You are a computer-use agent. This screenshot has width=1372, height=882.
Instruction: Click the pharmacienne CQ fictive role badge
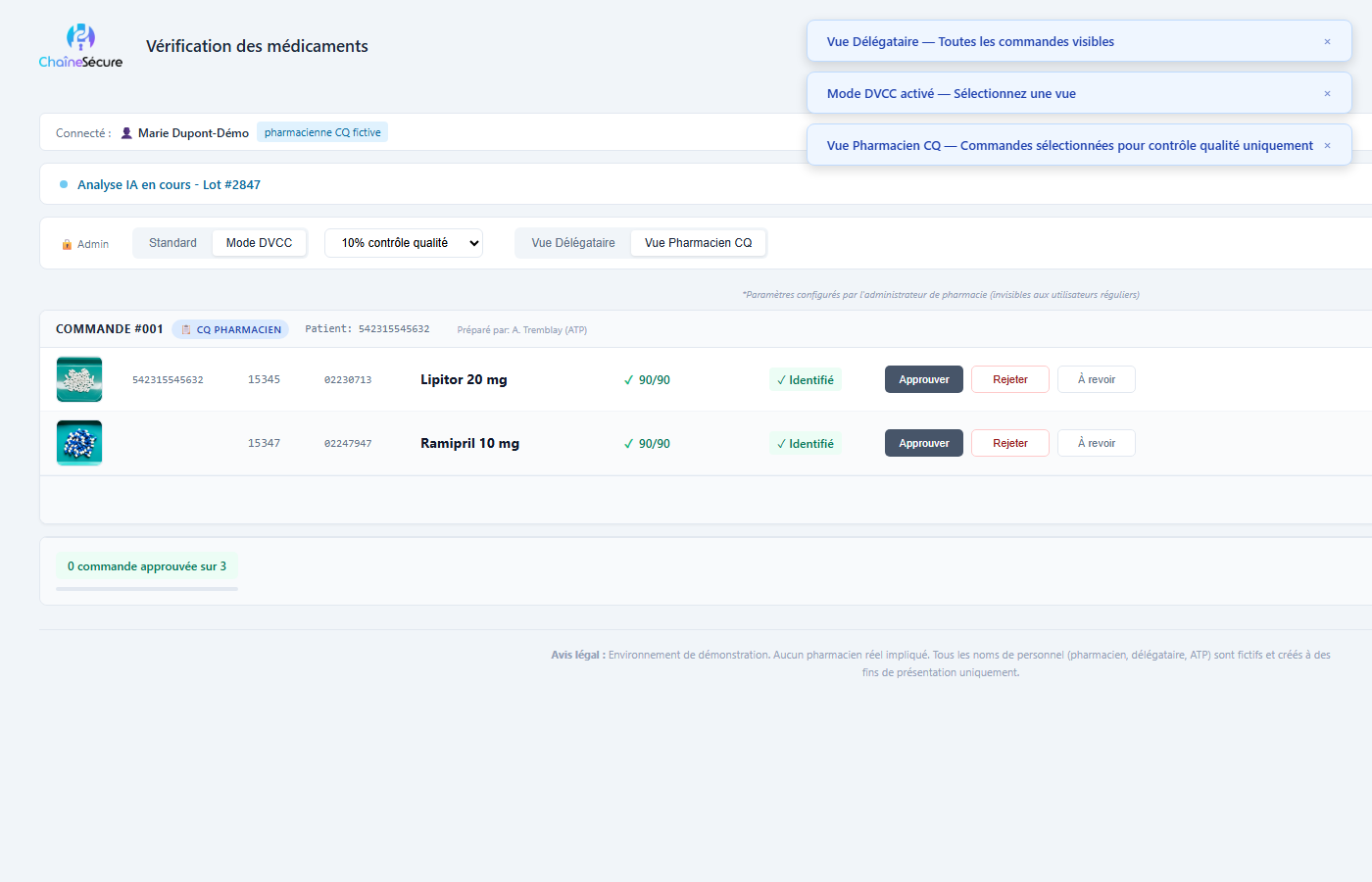[x=322, y=132]
